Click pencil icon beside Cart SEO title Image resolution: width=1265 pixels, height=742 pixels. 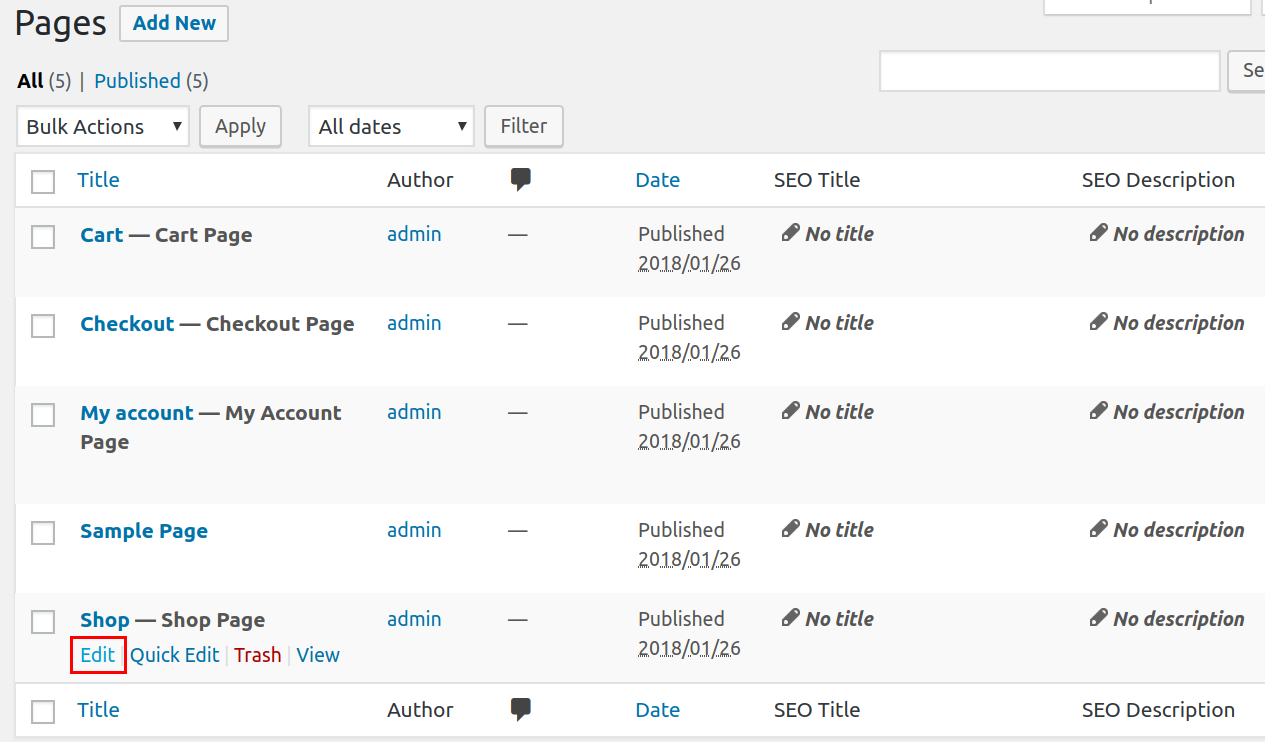(791, 233)
